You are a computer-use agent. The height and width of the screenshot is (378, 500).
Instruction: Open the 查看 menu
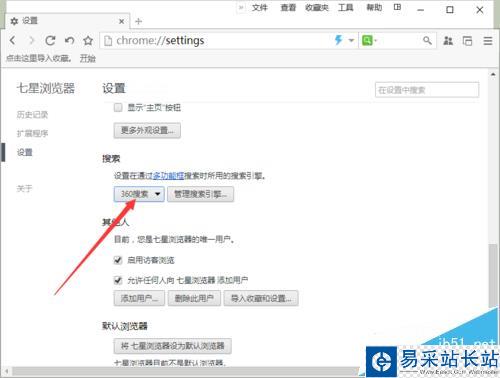pyautogui.click(x=288, y=7)
